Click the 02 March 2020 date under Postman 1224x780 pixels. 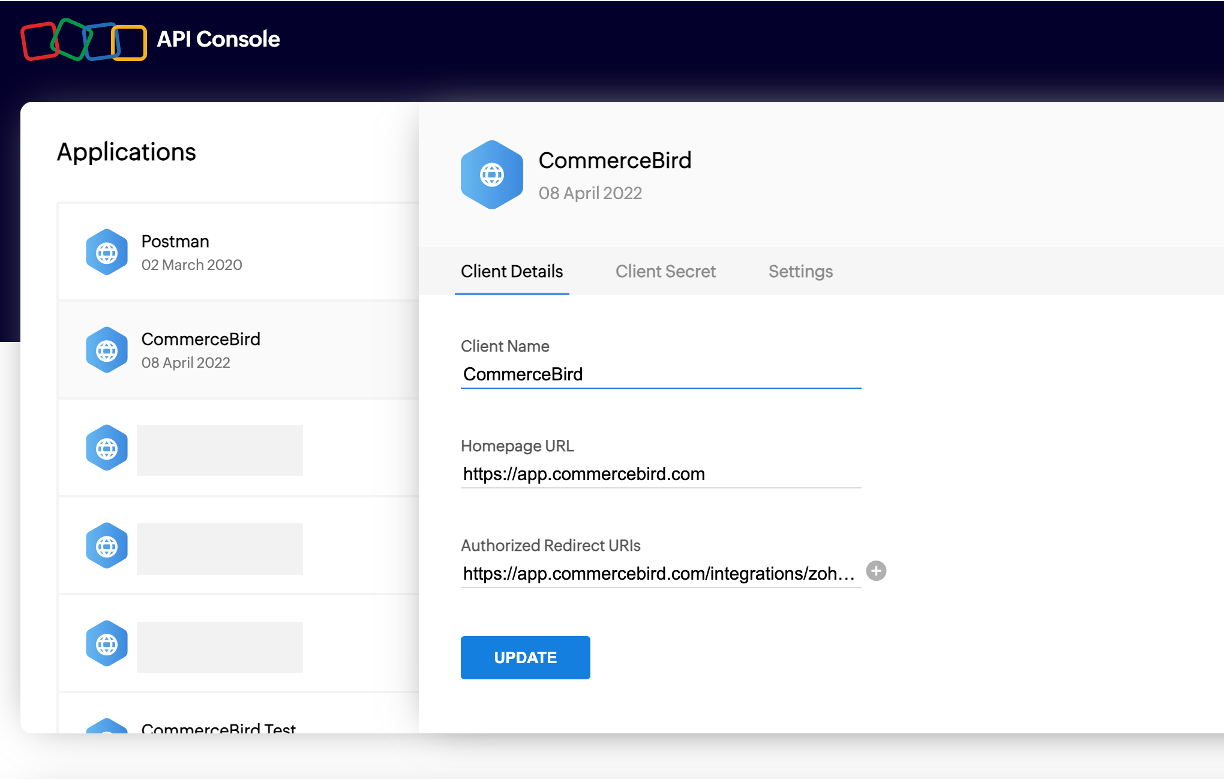coord(192,265)
